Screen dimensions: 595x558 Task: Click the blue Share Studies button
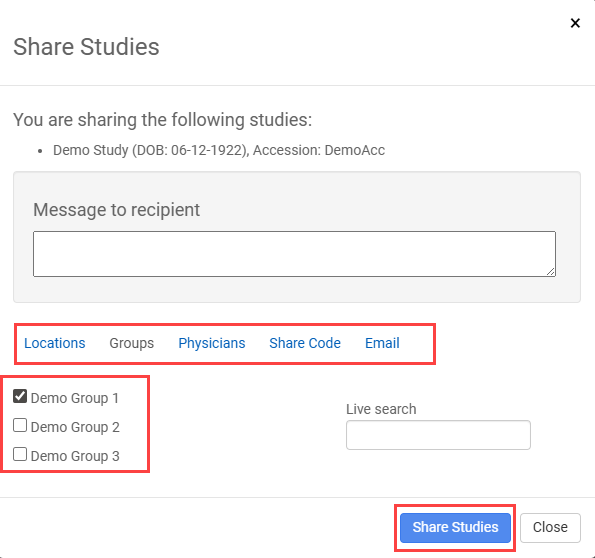point(455,527)
